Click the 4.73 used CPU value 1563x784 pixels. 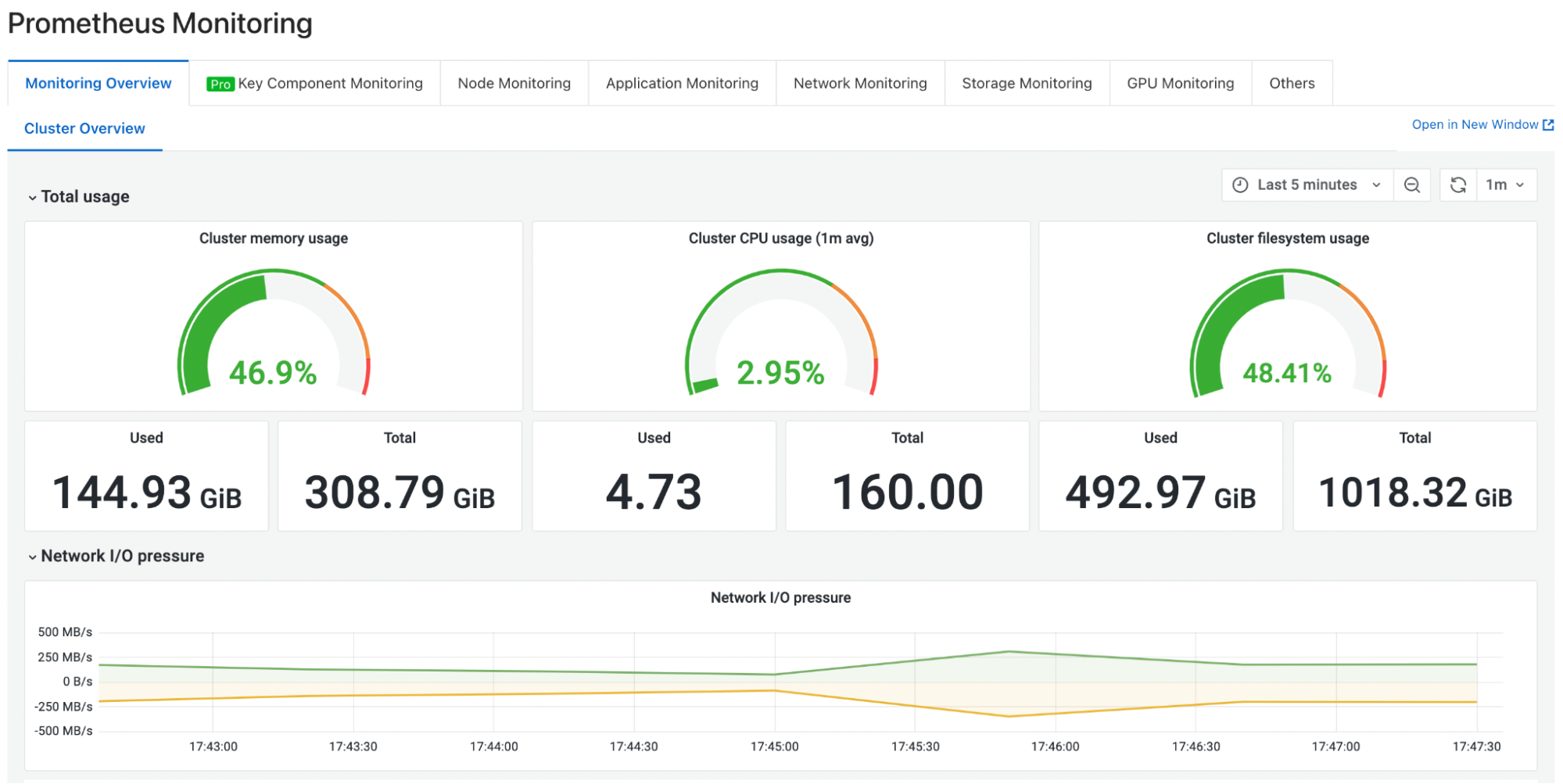click(654, 493)
